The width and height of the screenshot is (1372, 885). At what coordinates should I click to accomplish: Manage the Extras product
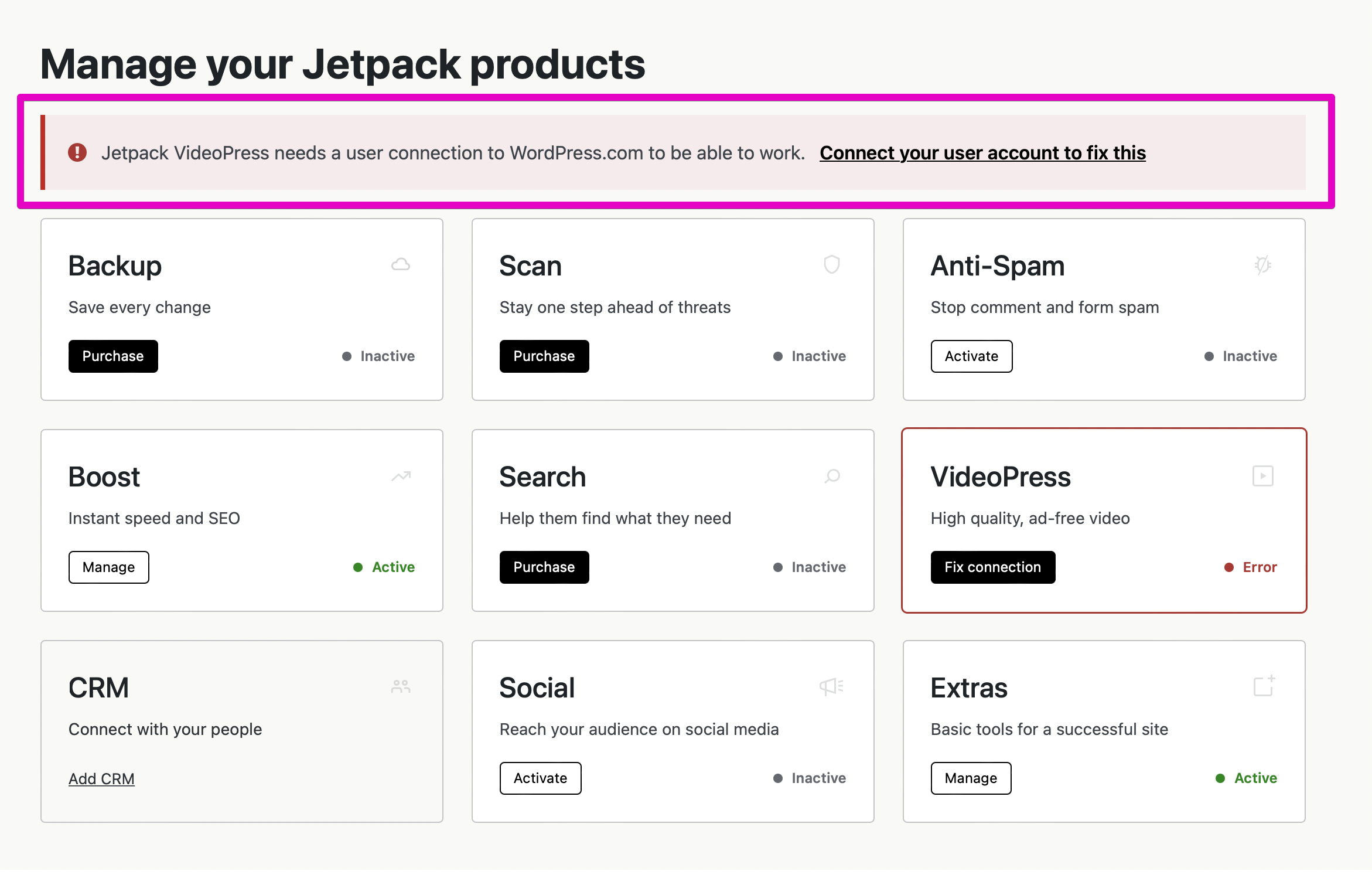(971, 778)
